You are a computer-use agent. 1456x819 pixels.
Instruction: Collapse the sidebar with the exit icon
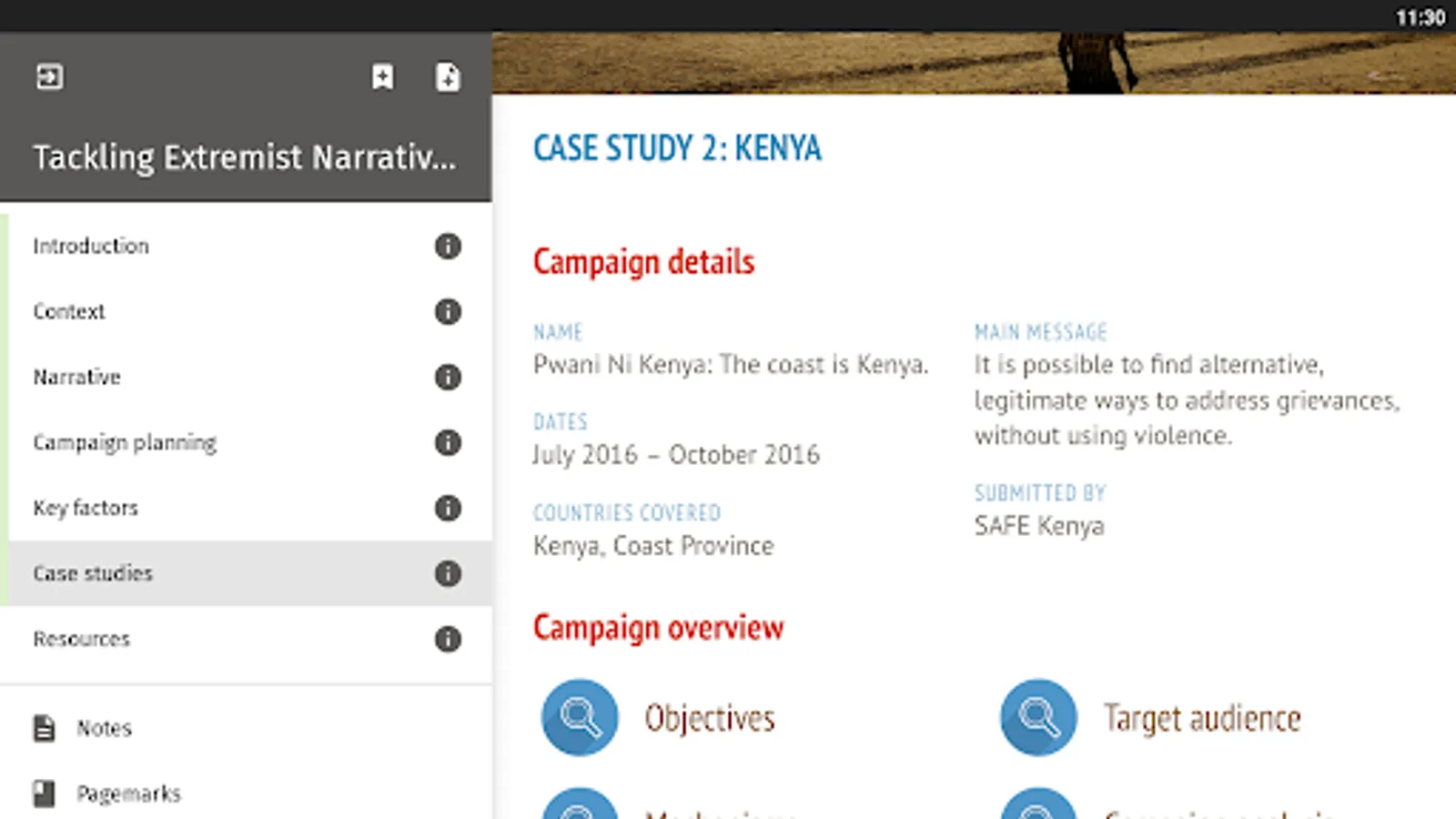pos(50,77)
